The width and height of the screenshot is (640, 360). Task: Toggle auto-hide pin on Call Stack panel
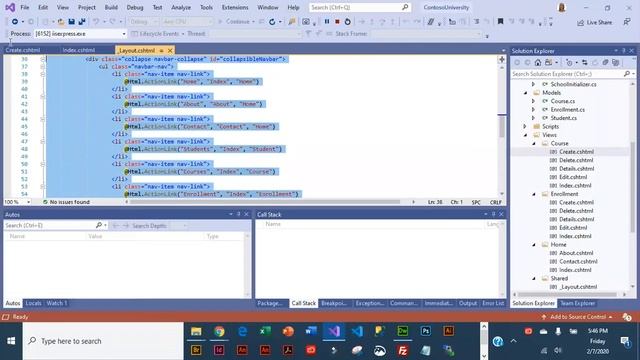pyautogui.click(x=493, y=214)
